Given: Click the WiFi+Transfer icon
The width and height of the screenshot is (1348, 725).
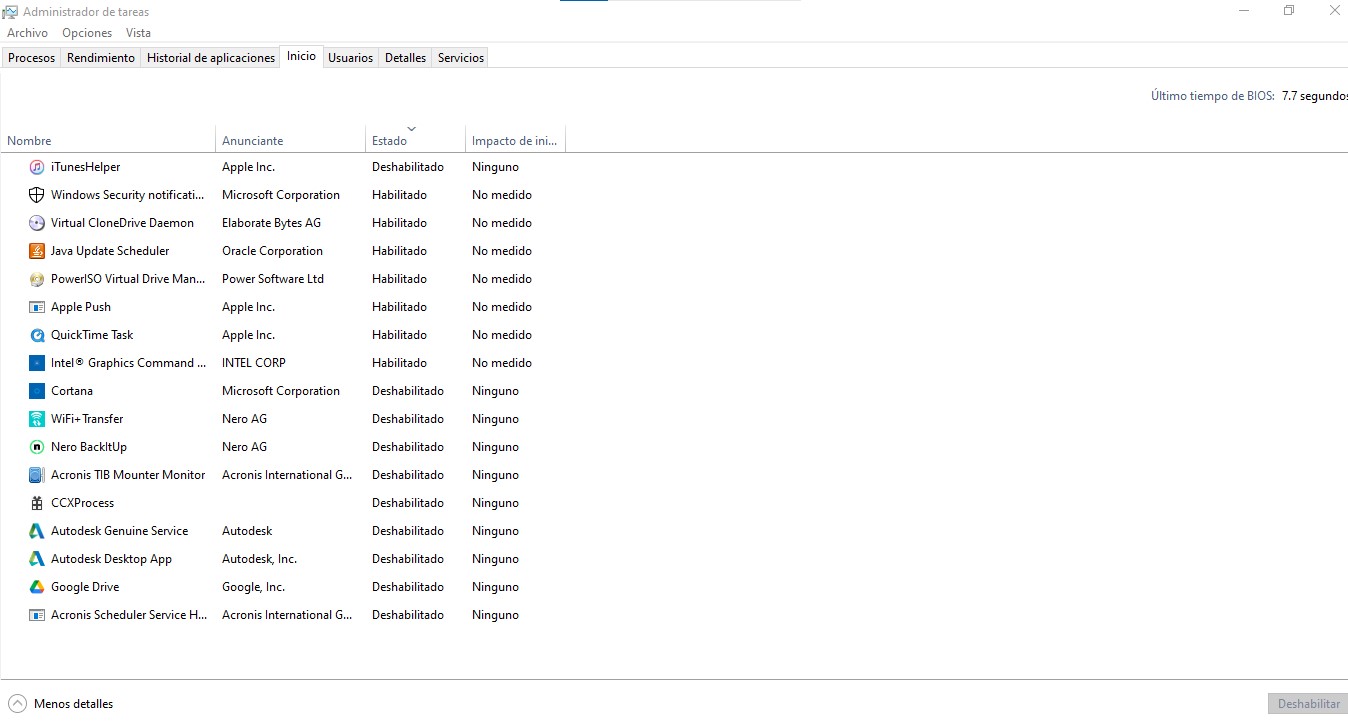Looking at the screenshot, I should pyautogui.click(x=37, y=419).
